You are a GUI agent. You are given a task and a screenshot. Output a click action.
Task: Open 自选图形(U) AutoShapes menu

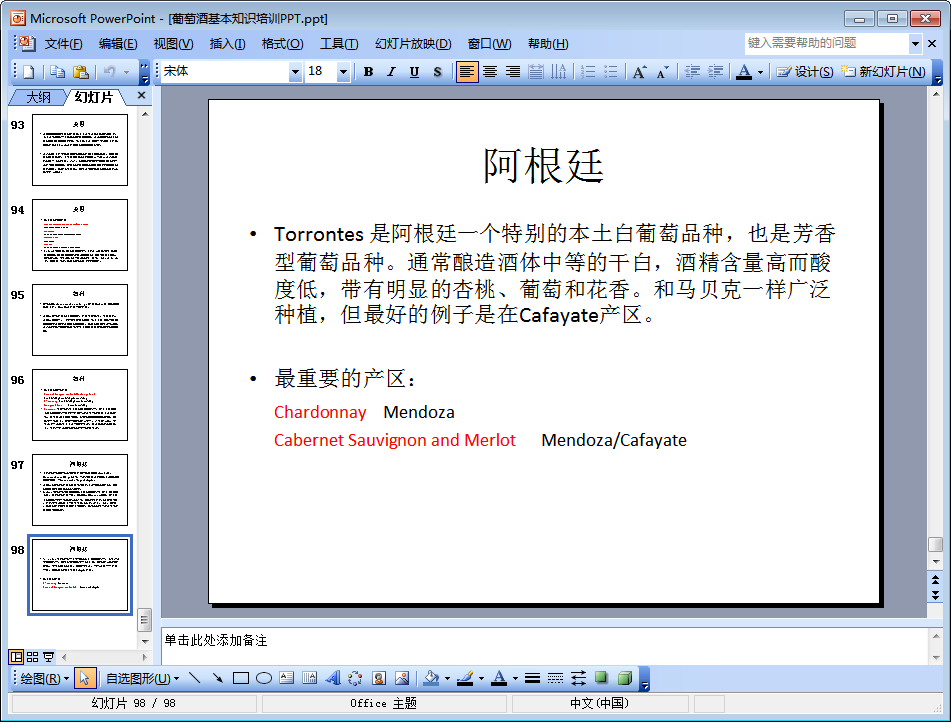tap(143, 678)
